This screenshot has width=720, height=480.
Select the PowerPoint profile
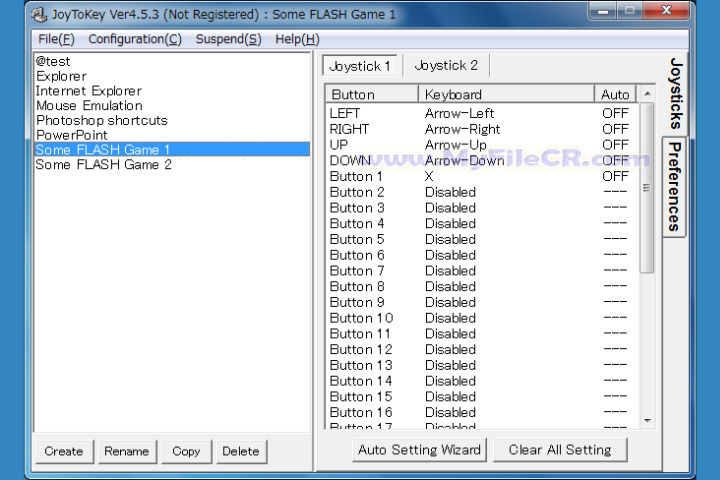pos(172,135)
